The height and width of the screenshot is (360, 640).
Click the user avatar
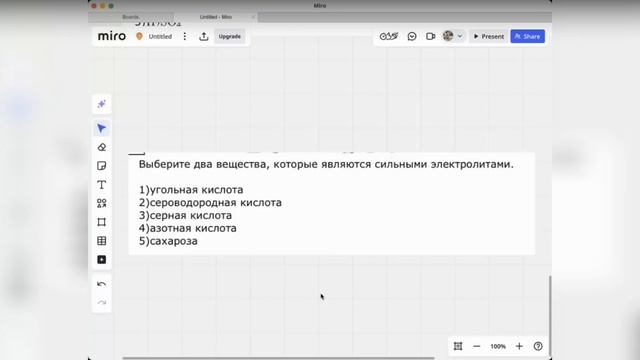pyautogui.click(x=448, y=36)
